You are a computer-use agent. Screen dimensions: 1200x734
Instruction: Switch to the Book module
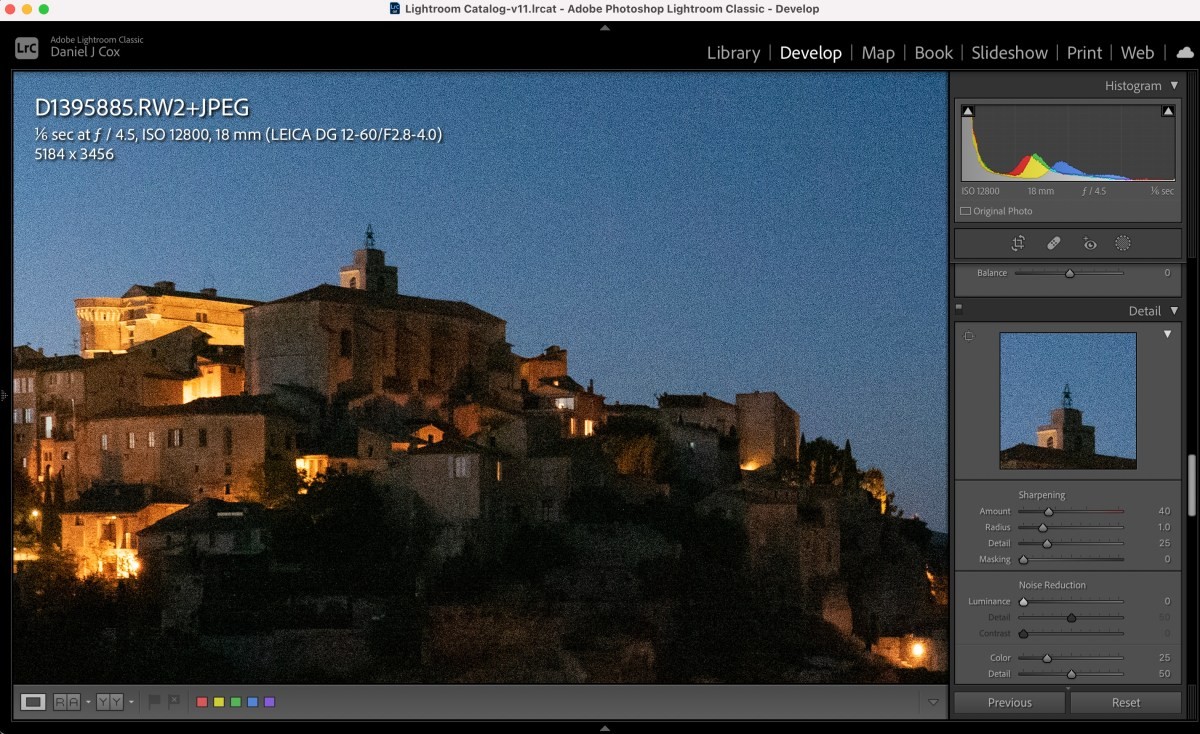934,53
